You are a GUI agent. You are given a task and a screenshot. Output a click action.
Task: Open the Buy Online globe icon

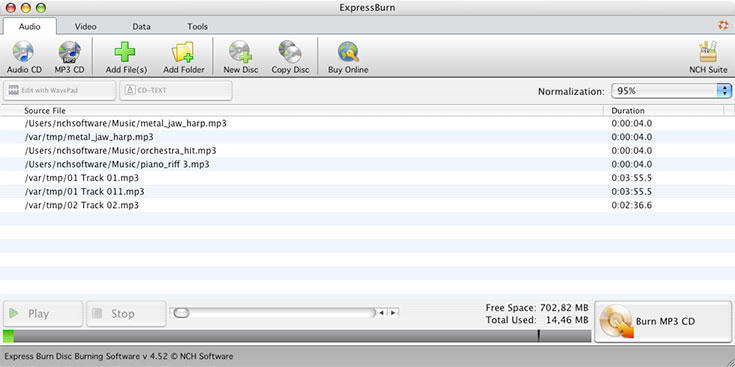click(x=348, y=52)
